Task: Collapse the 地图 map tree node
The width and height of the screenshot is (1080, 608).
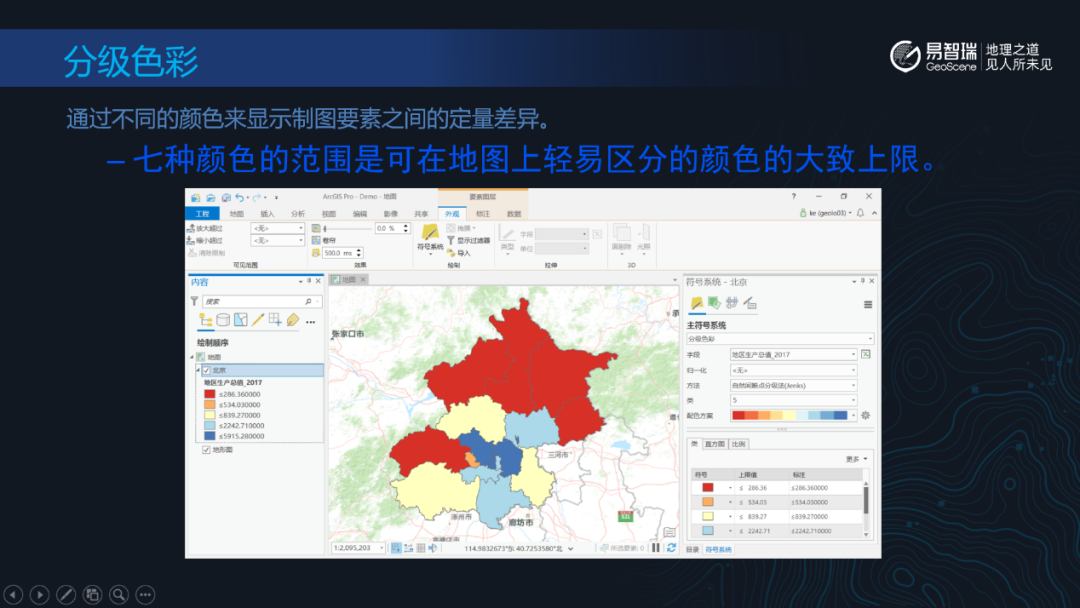Action: tap(192, 357)
